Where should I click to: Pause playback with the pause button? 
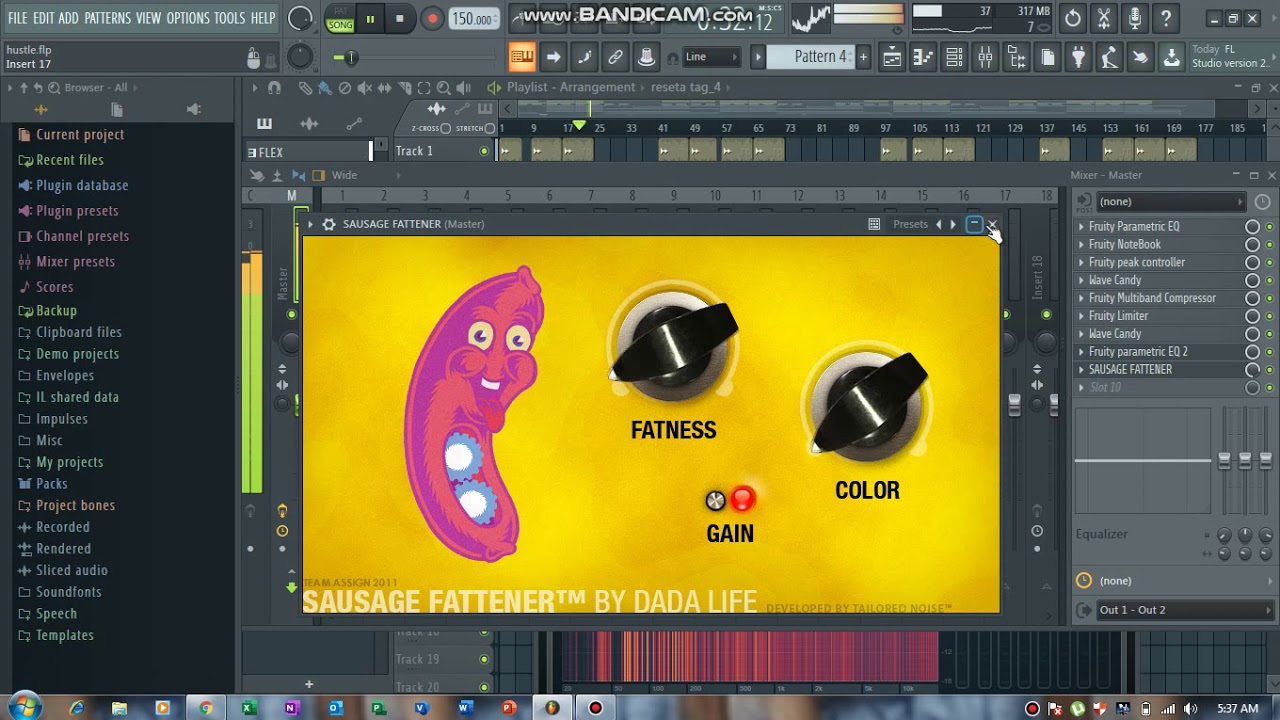[x=370, y=18]
